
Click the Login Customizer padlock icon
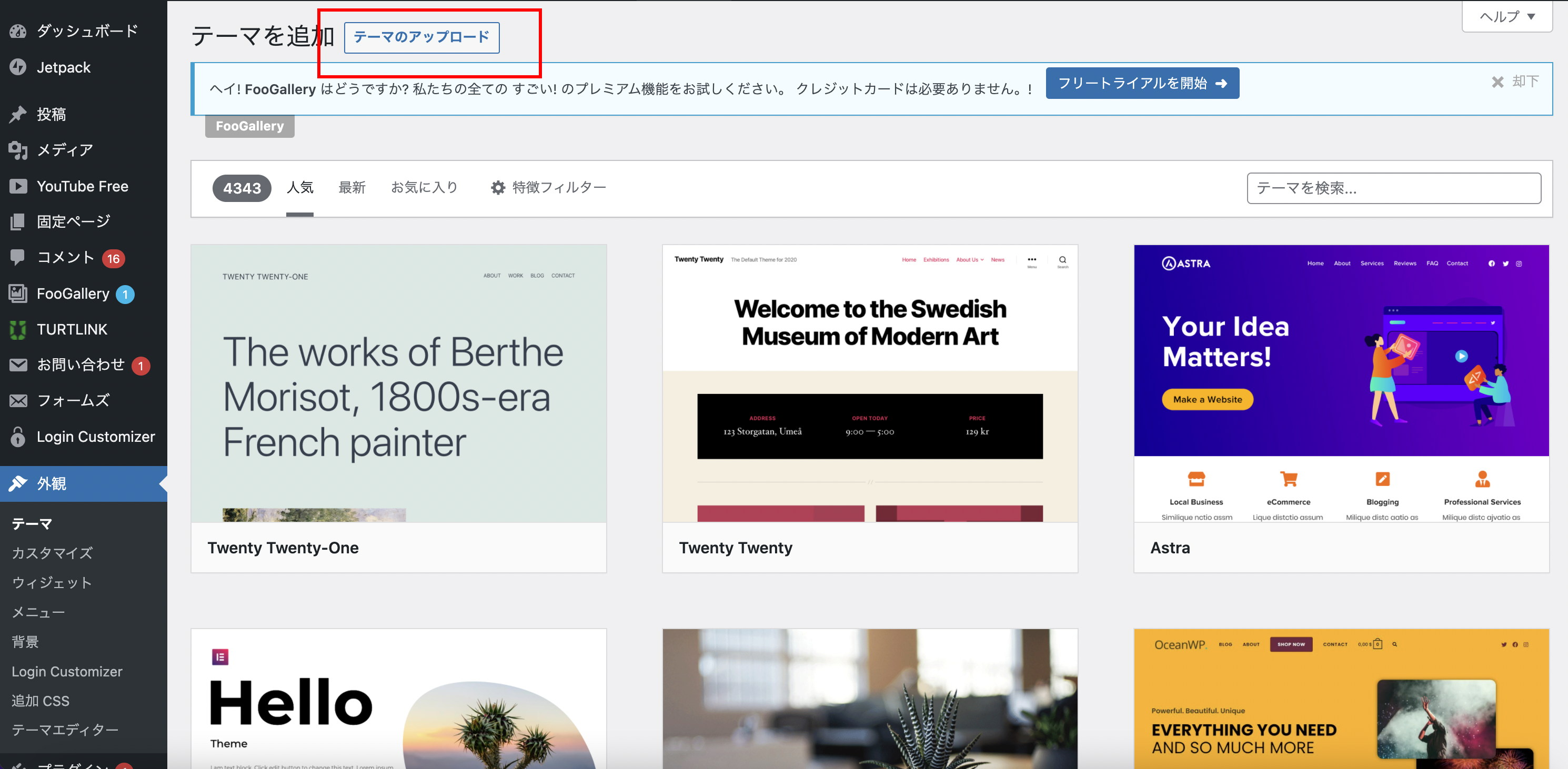click(x=18, y=437)
